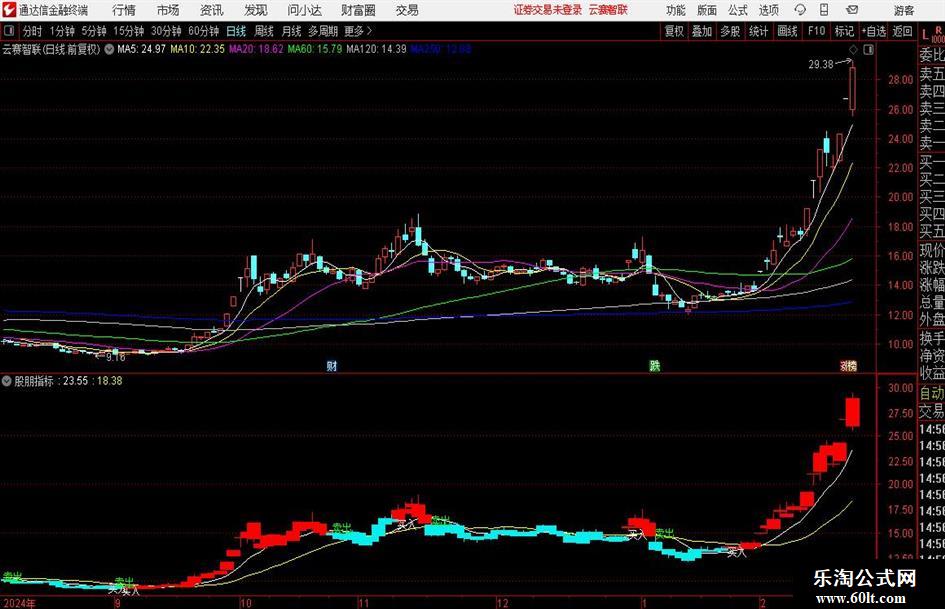Image resolution: width=945 pixels, height=609 pixels.
Task: Open the 问小达 menu
Action: 304,10
